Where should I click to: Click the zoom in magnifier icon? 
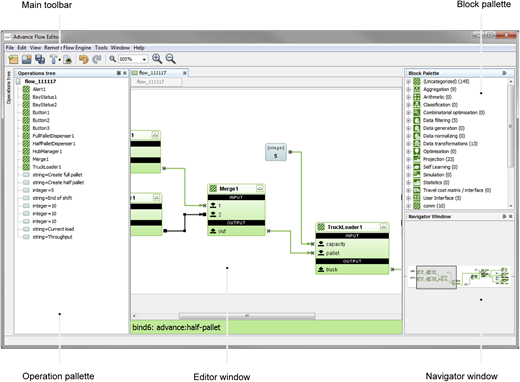click(157, 59)
